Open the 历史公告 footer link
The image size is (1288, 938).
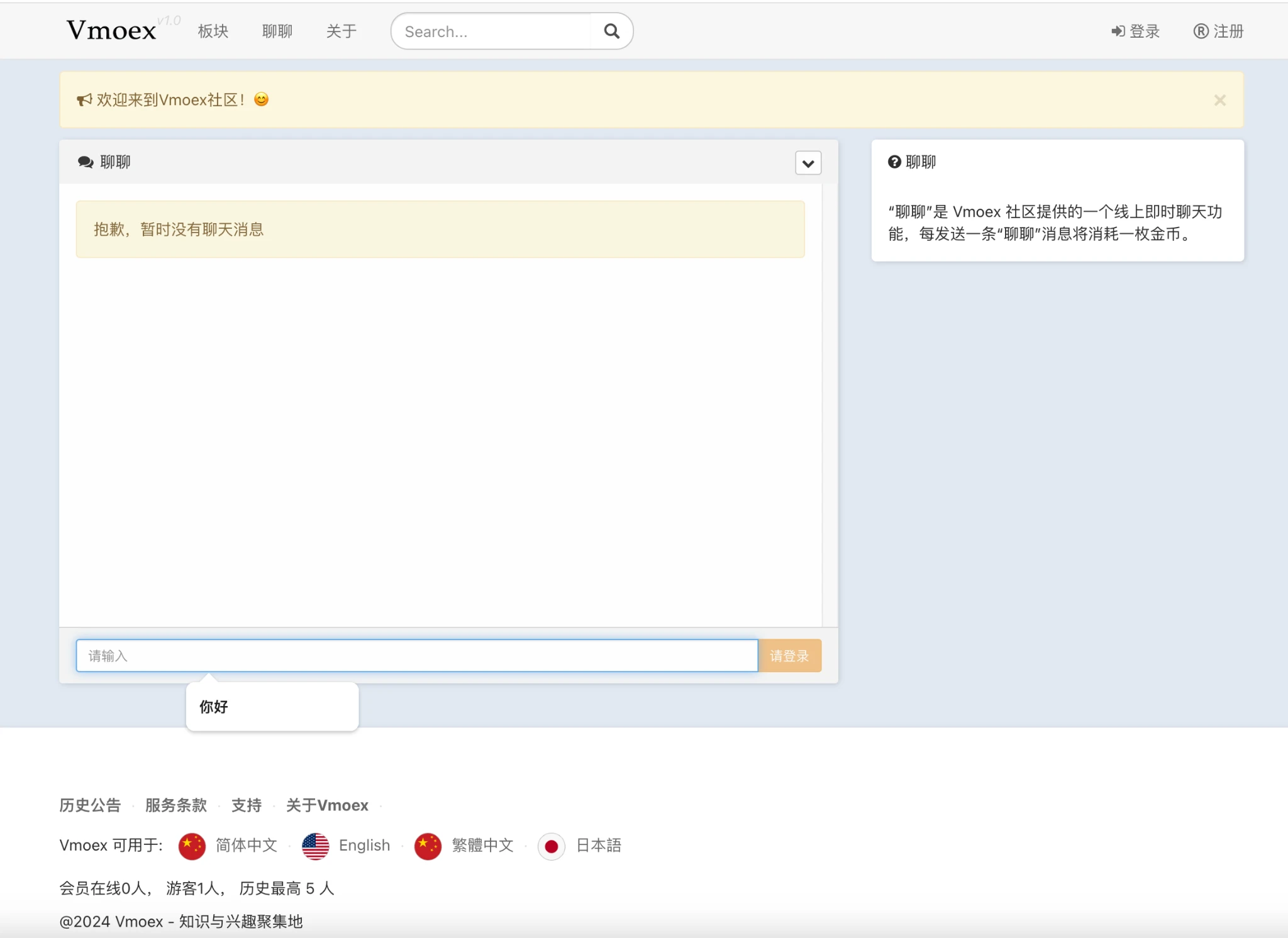tap(90, 805)
